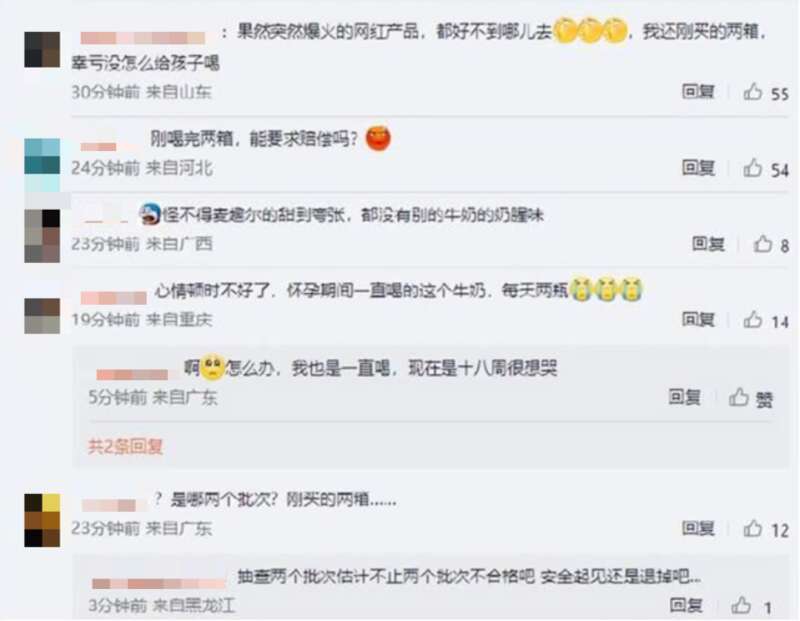800x621 pixels.
Task: Reply to the Heilongjiang nested comment
Action: (x=686, y=605)
